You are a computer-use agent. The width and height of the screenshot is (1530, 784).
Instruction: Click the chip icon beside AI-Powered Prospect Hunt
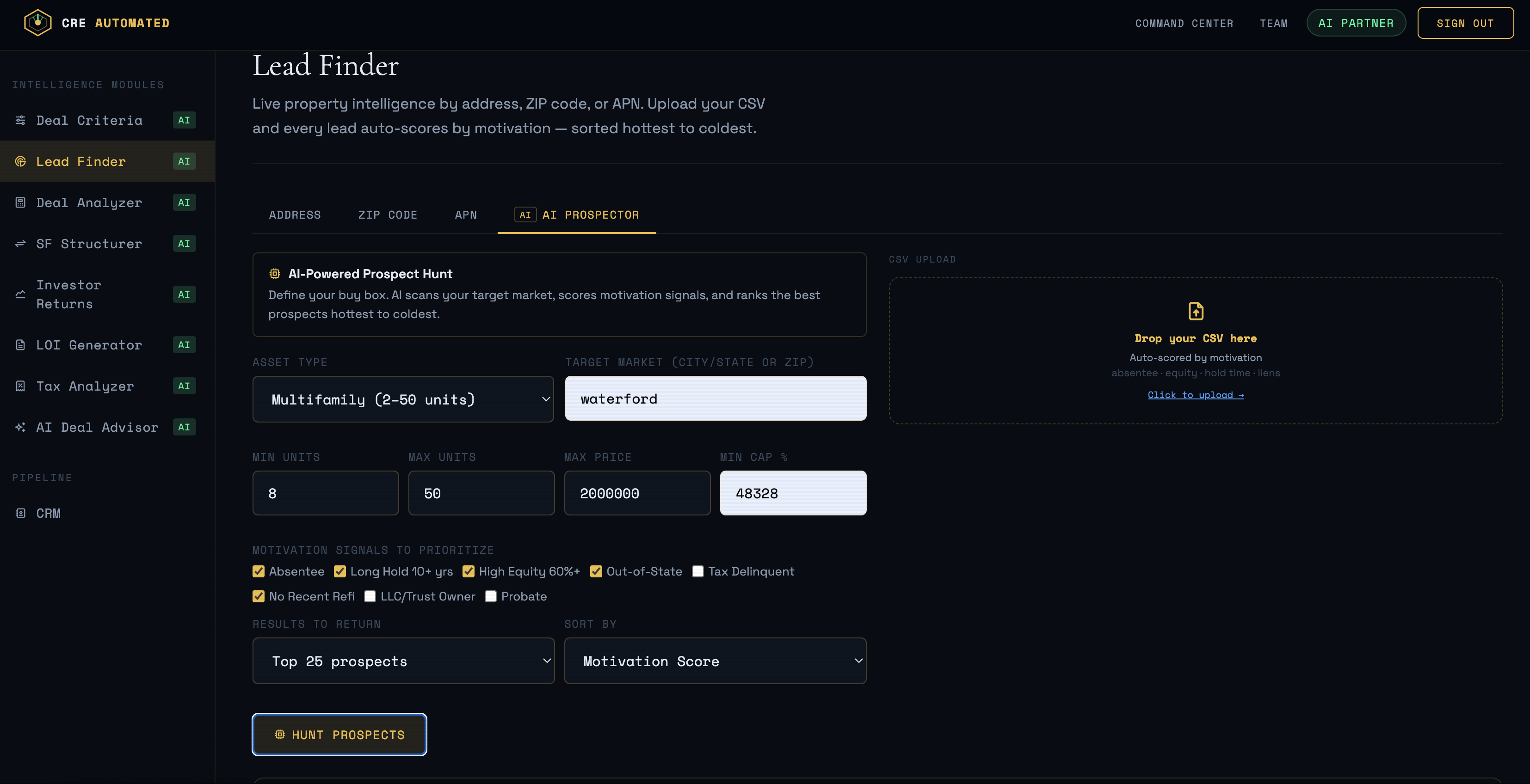274,274
